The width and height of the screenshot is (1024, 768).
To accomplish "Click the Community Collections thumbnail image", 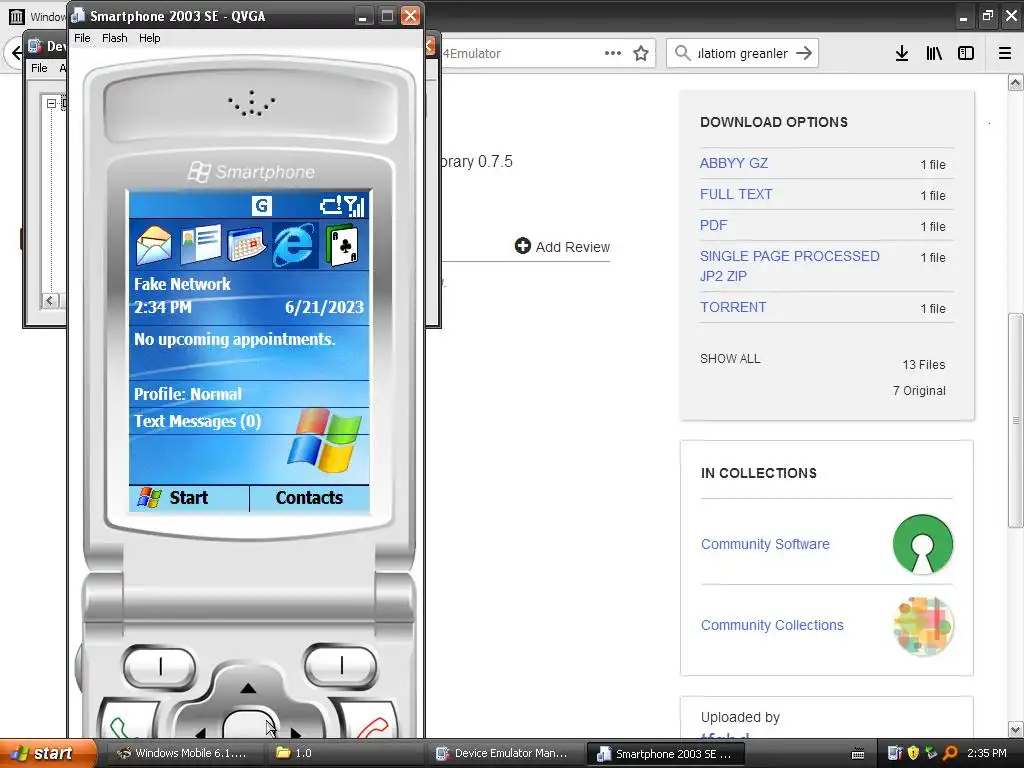I will [x=923, y=626].
